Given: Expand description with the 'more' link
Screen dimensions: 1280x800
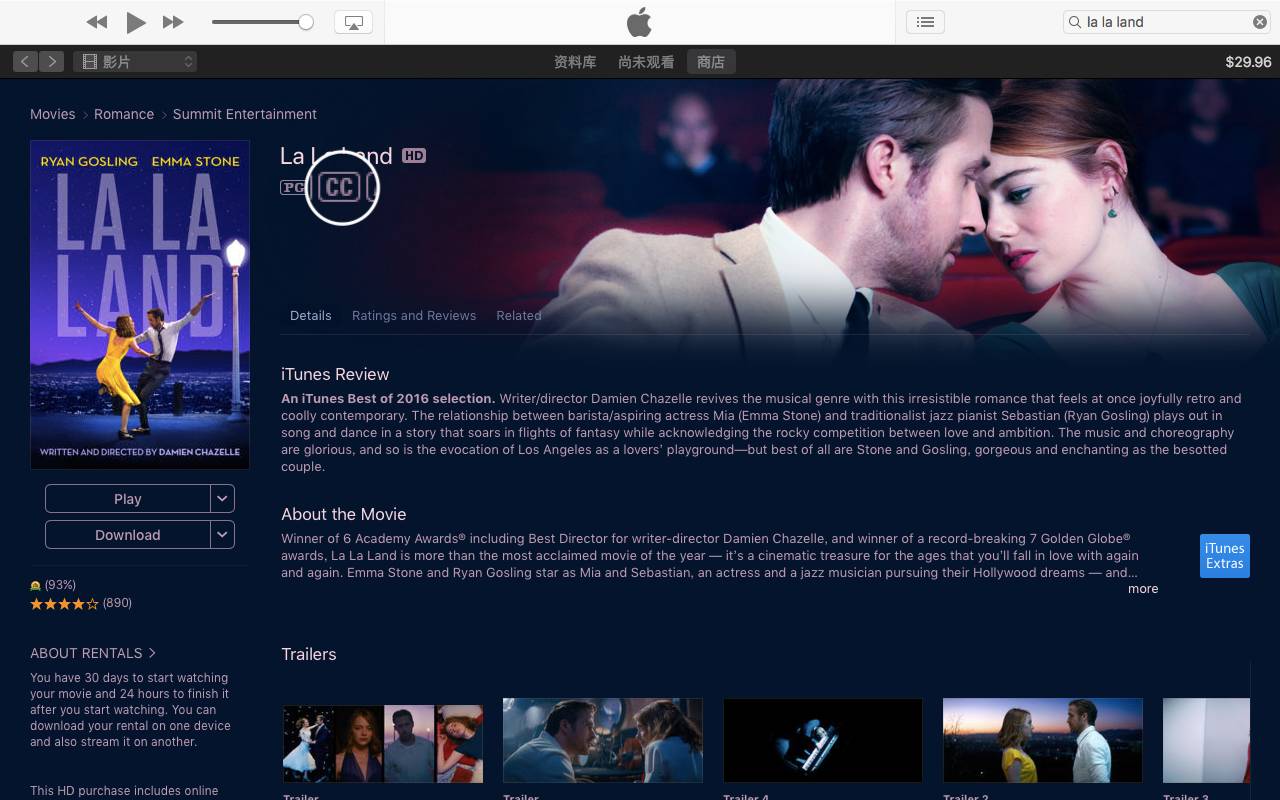Looking at the screenshot, I should (1143, 589).
